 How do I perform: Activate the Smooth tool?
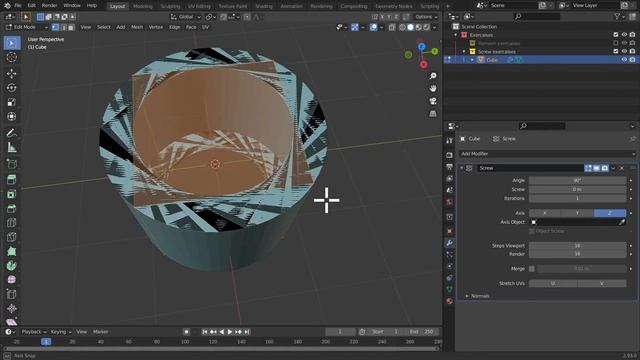tap(12, 280)
